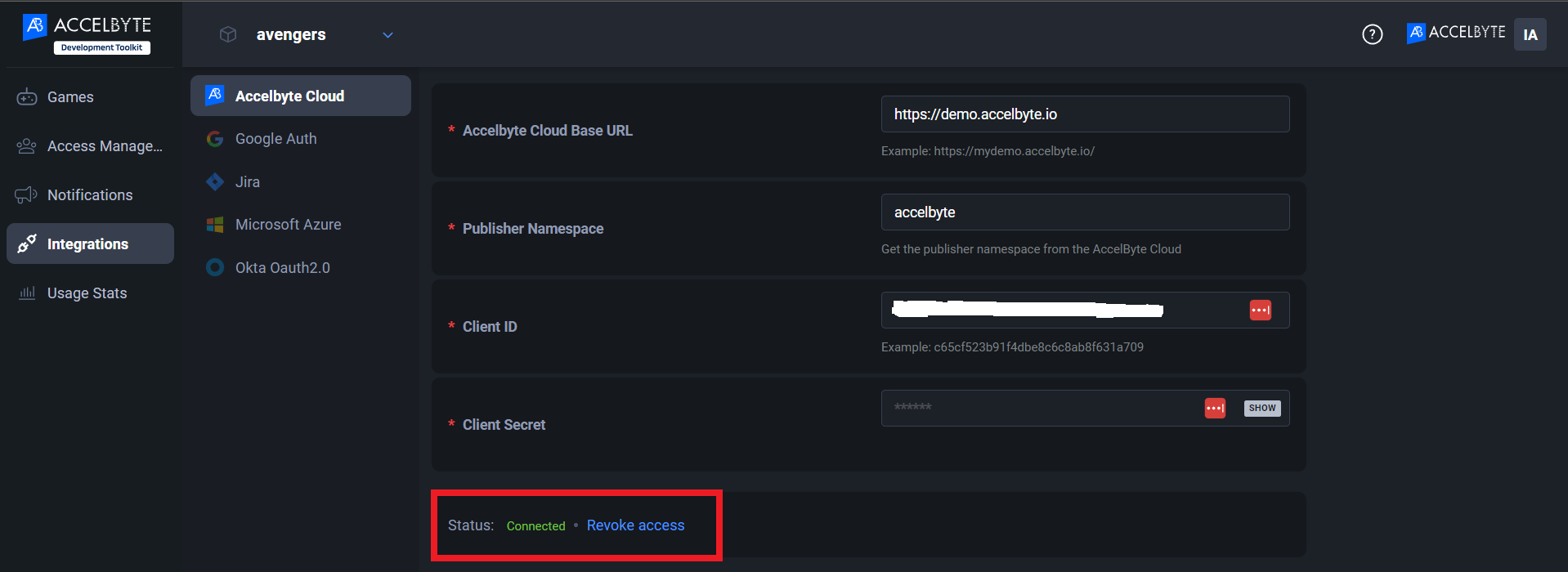Click the 'Example: https://mydemo.accelbyte.io/' hint text

(988, 151)
